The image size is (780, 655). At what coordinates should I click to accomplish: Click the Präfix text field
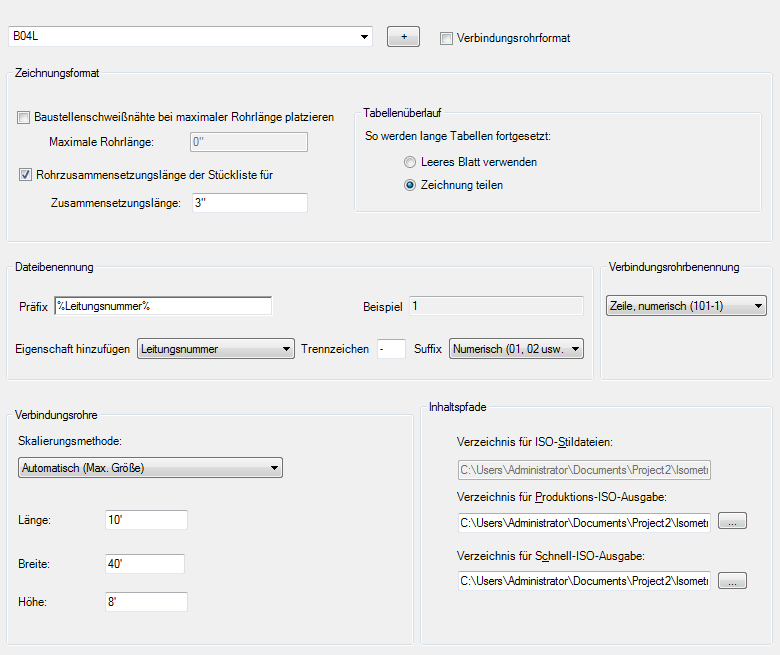pos(163,306)
